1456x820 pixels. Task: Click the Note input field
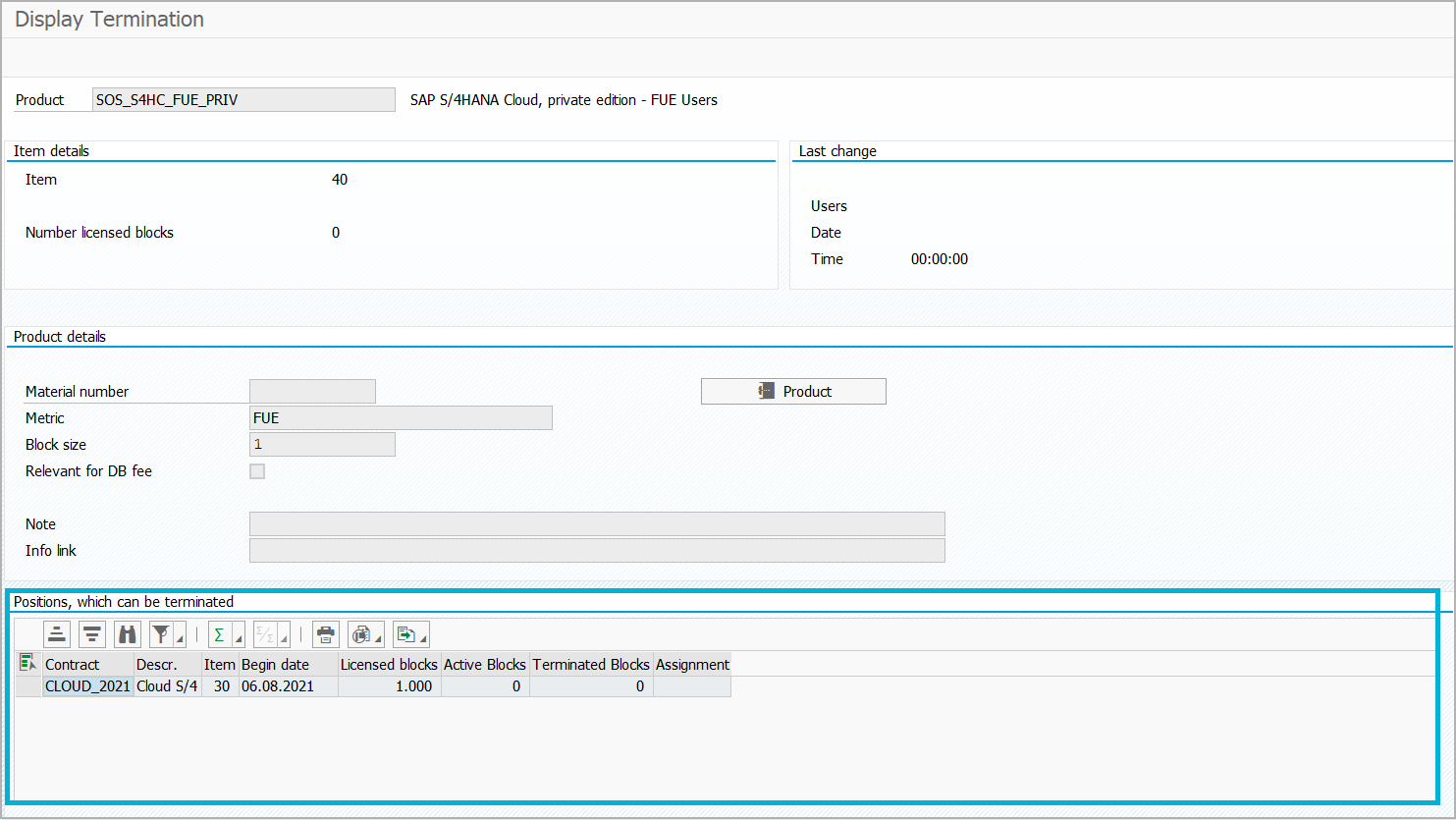click(597, 523)
